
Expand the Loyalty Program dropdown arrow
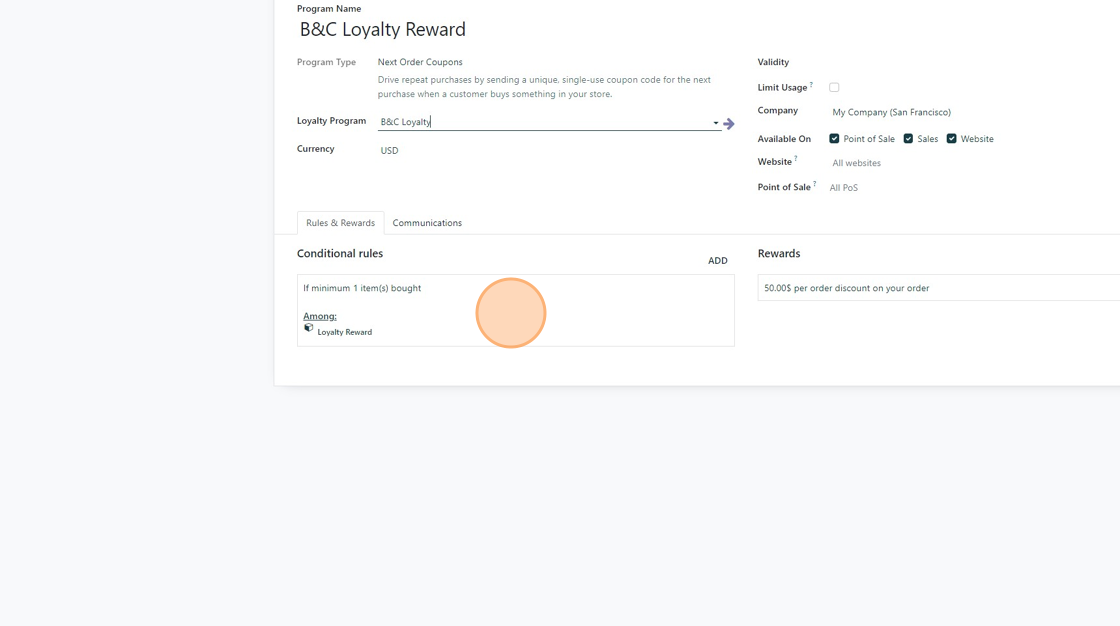point(715,123)
